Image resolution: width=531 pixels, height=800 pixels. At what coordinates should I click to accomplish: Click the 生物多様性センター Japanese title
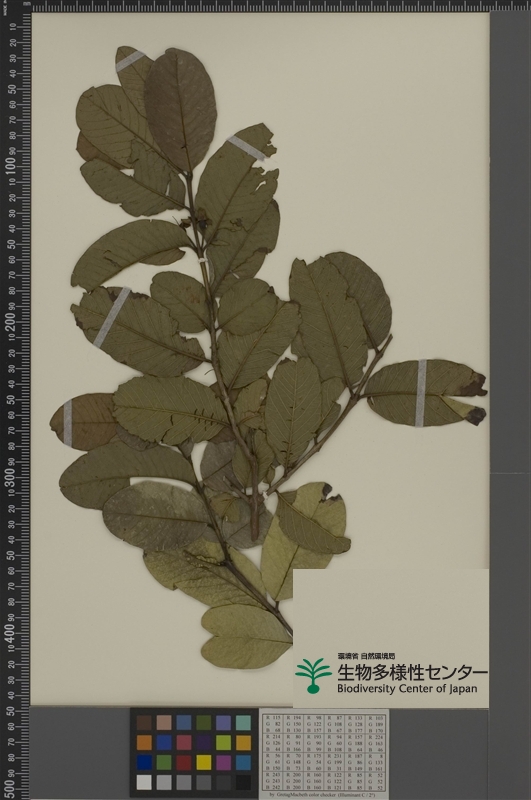coord(412,671)
